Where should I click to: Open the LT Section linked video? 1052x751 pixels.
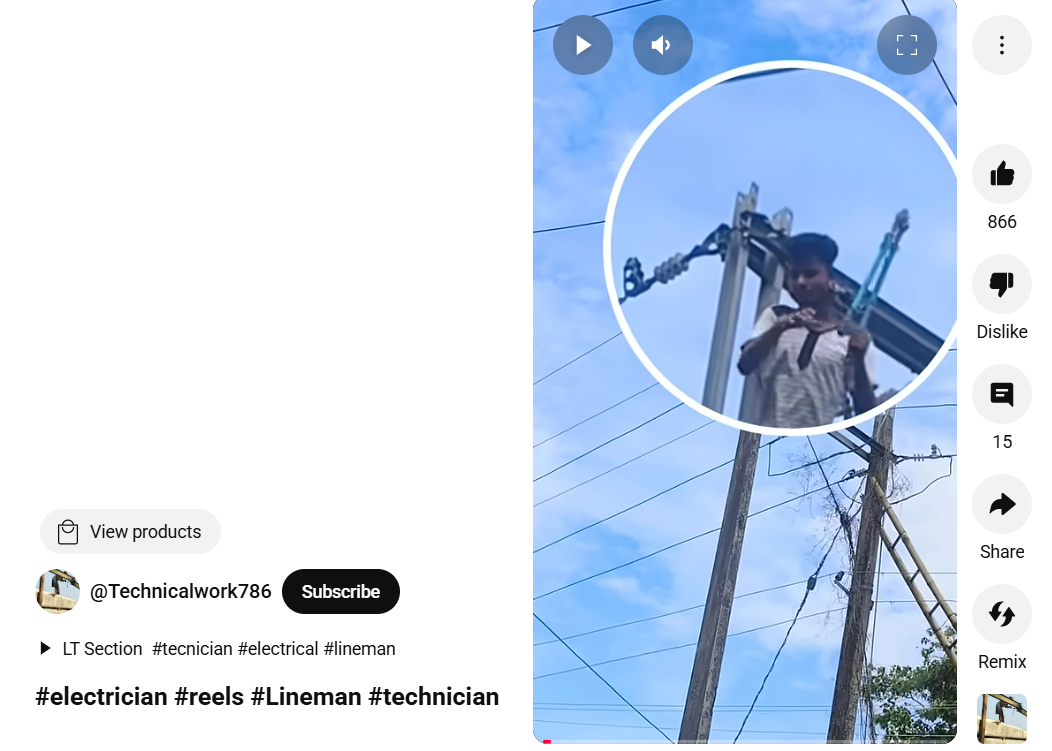pyautogui.click(x=102, y=649)
